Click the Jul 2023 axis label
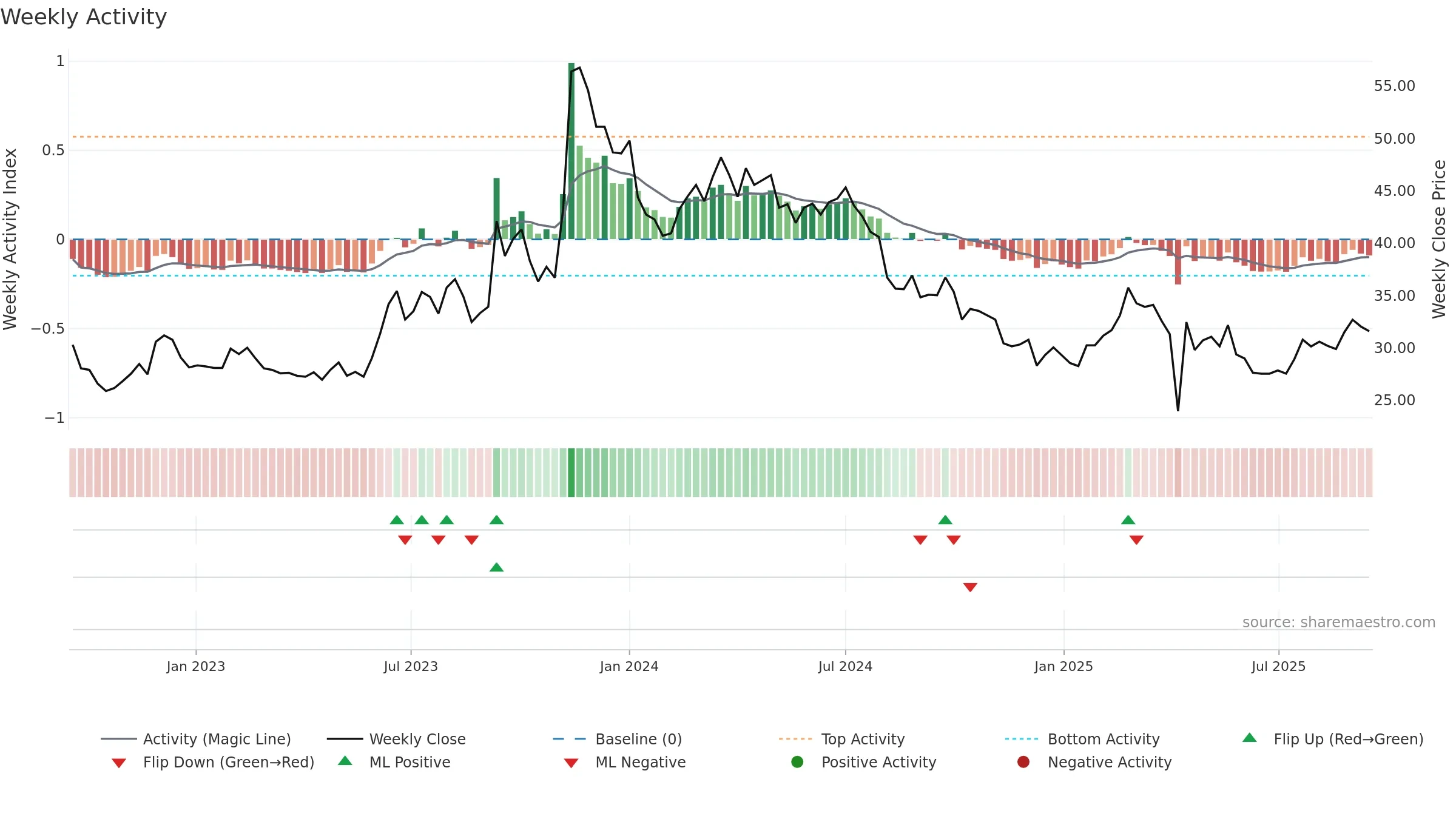The height and width of the screenshot is (819, 1456). [411, 667]
